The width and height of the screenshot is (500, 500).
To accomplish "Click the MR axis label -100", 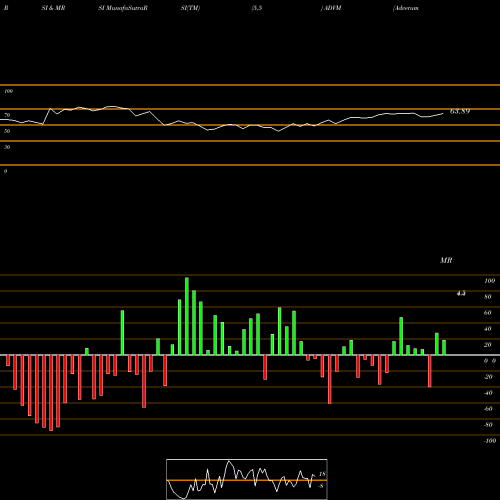I will coord(490,441).
